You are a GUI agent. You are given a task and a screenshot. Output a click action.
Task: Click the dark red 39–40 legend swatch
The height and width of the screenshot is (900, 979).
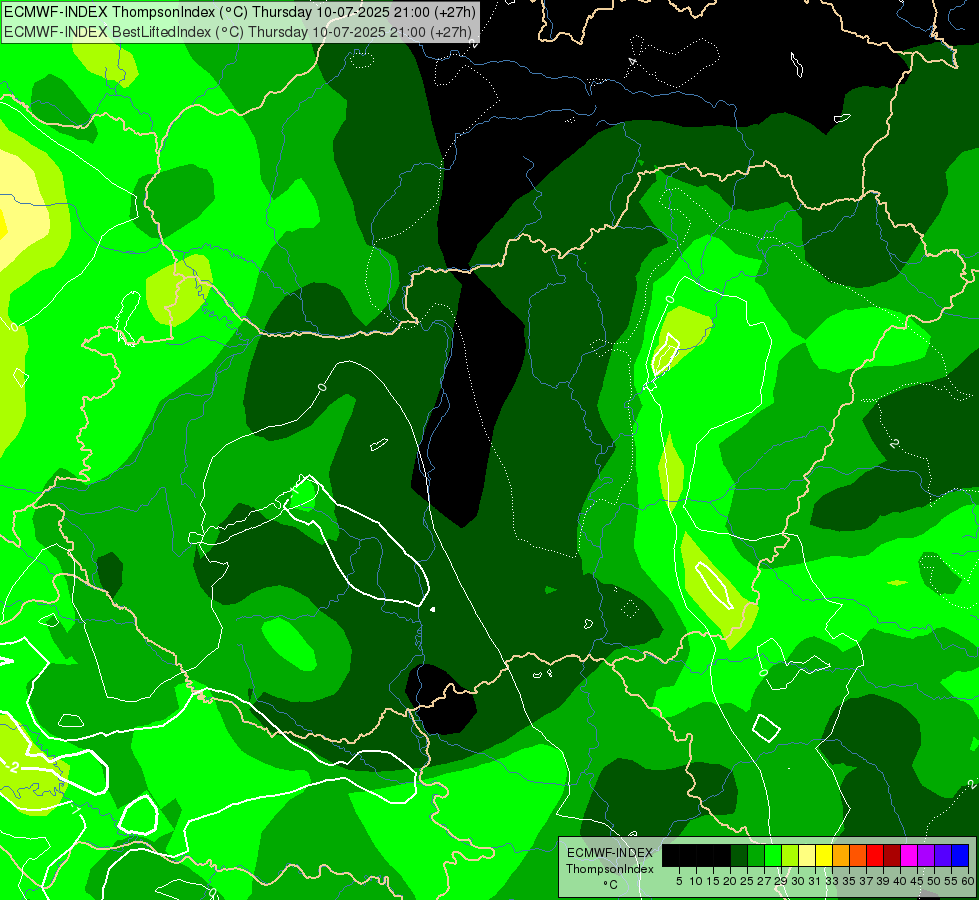click(892, 856)
